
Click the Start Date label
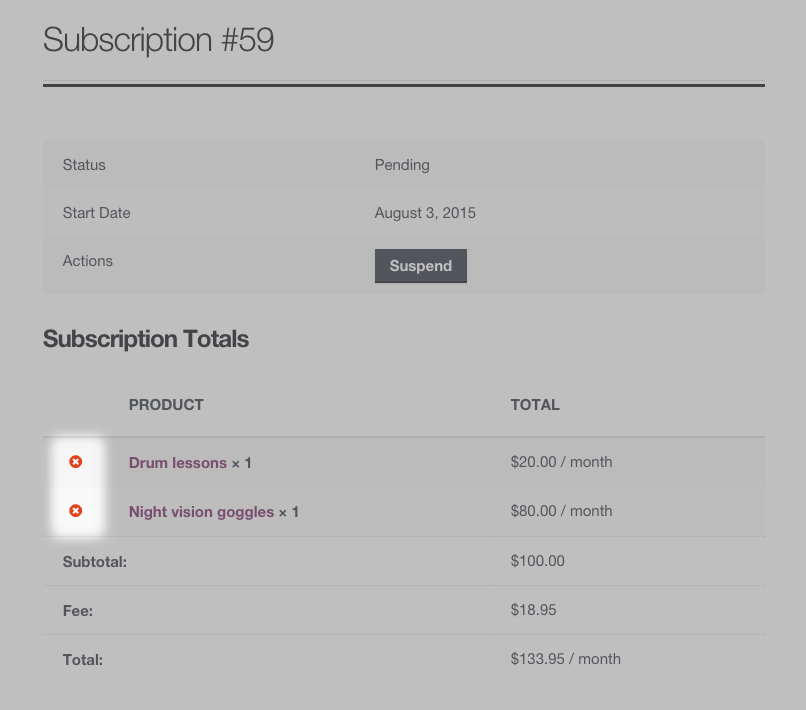point(96,213)
